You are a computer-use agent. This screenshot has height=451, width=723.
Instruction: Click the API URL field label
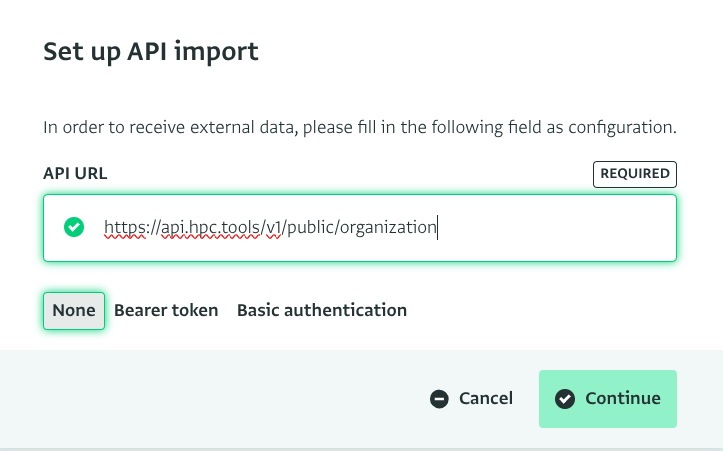pos(75,174)
